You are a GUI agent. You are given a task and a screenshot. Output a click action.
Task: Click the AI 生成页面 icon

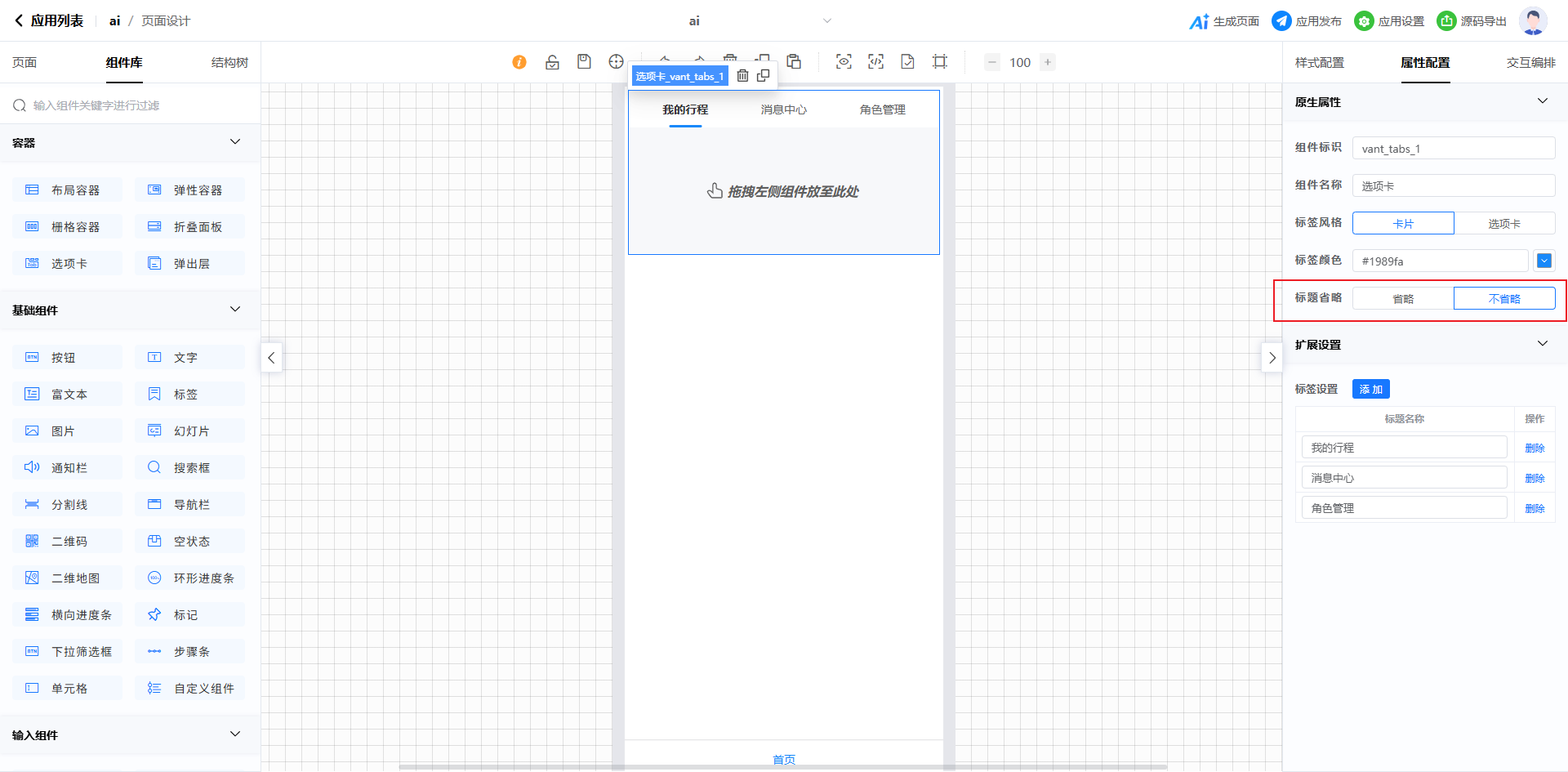coord(1199,21)
